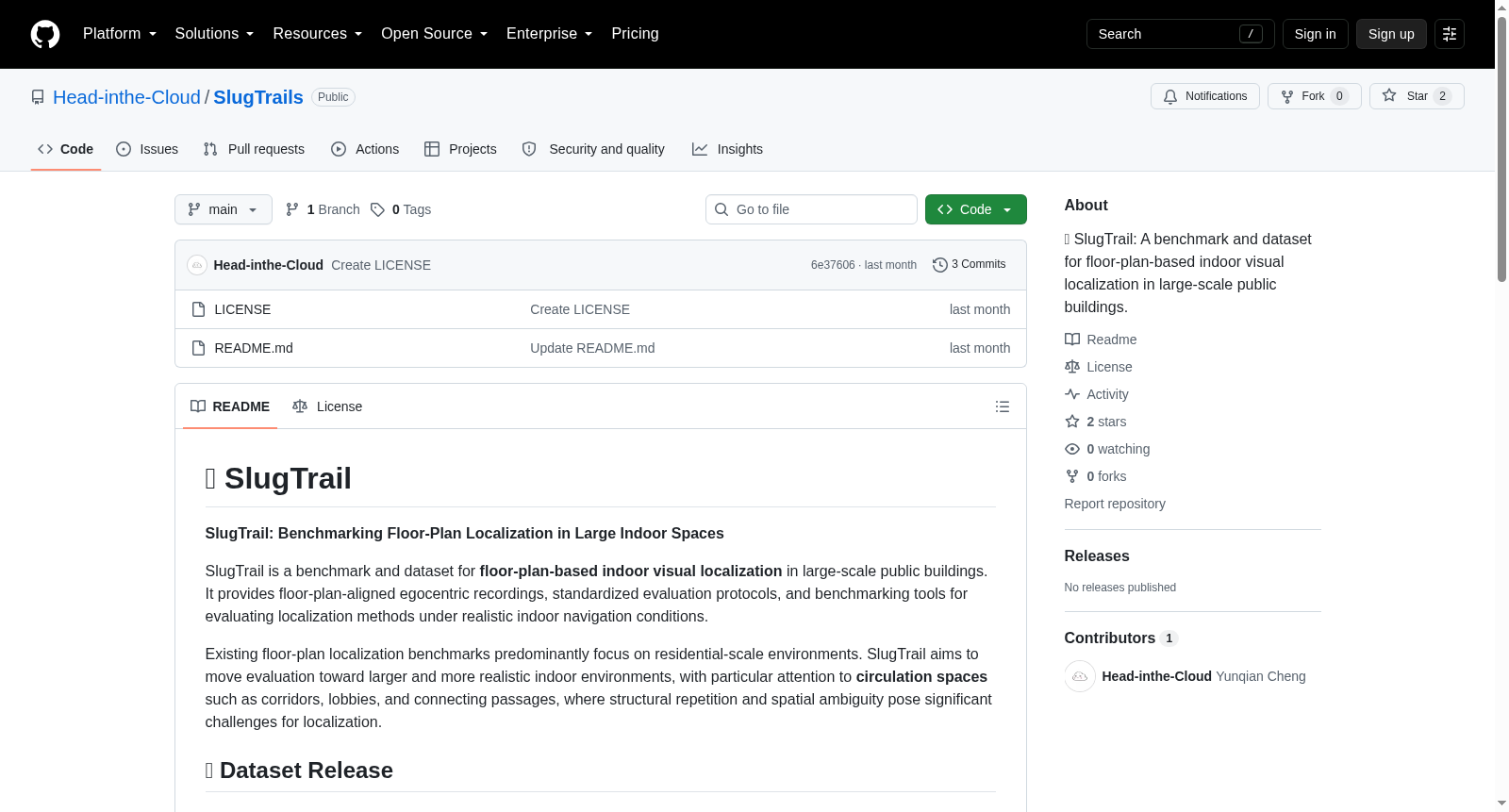This screenshot has height=812, width=1509.
Task: Open the Projects tab
Action: tap(461, 149)
